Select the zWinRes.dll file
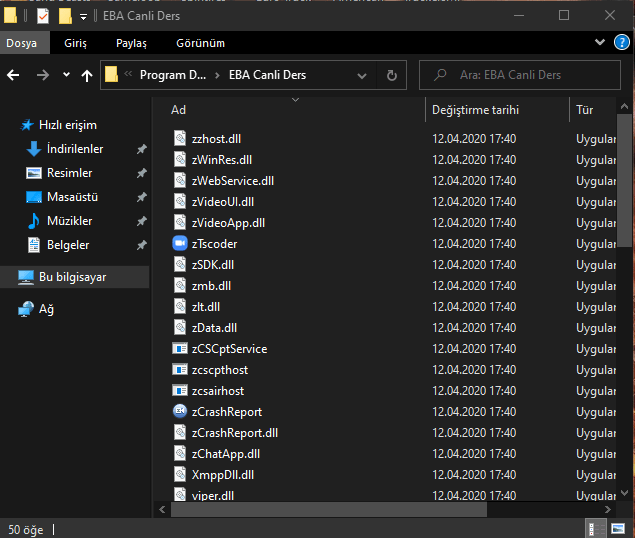This screenshot has width=635, height=538. [222, 160]
